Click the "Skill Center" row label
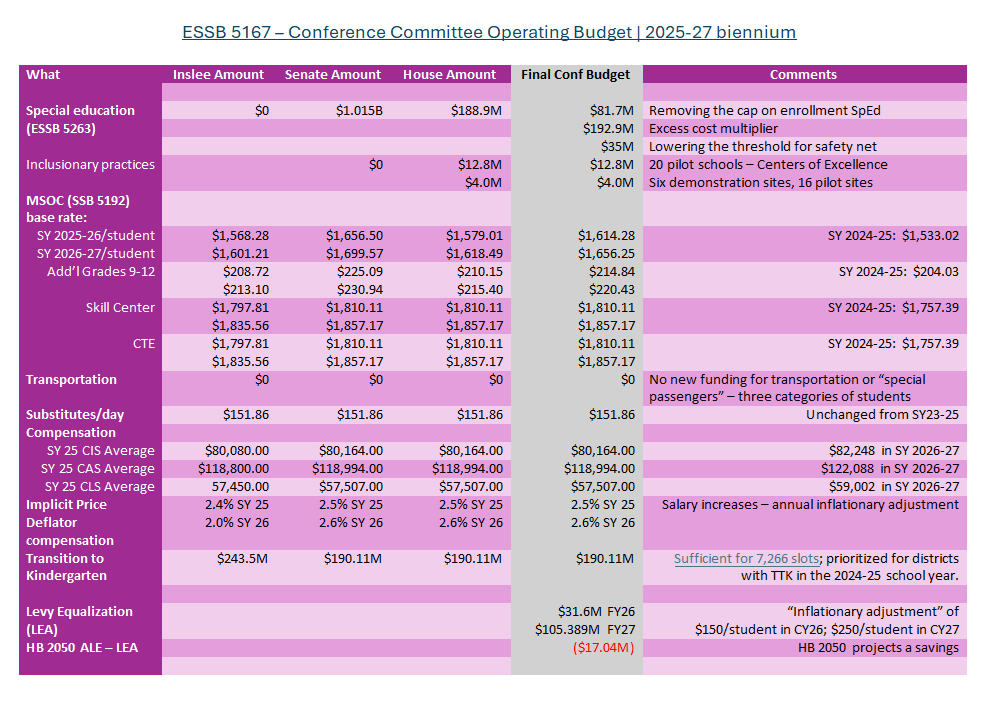Screen dimensions: 990x703 120,307
